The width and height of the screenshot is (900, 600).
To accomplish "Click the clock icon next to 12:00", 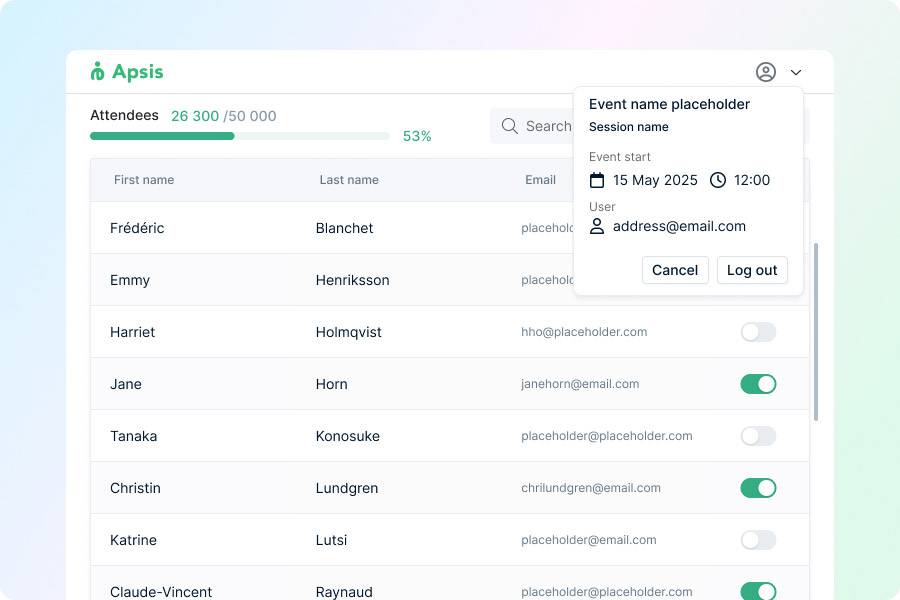I will (718, 180).
